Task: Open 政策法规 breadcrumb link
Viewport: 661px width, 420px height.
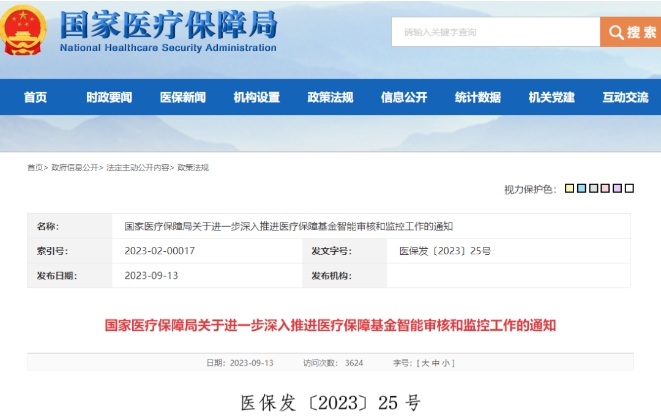Action: coord(193,168)
